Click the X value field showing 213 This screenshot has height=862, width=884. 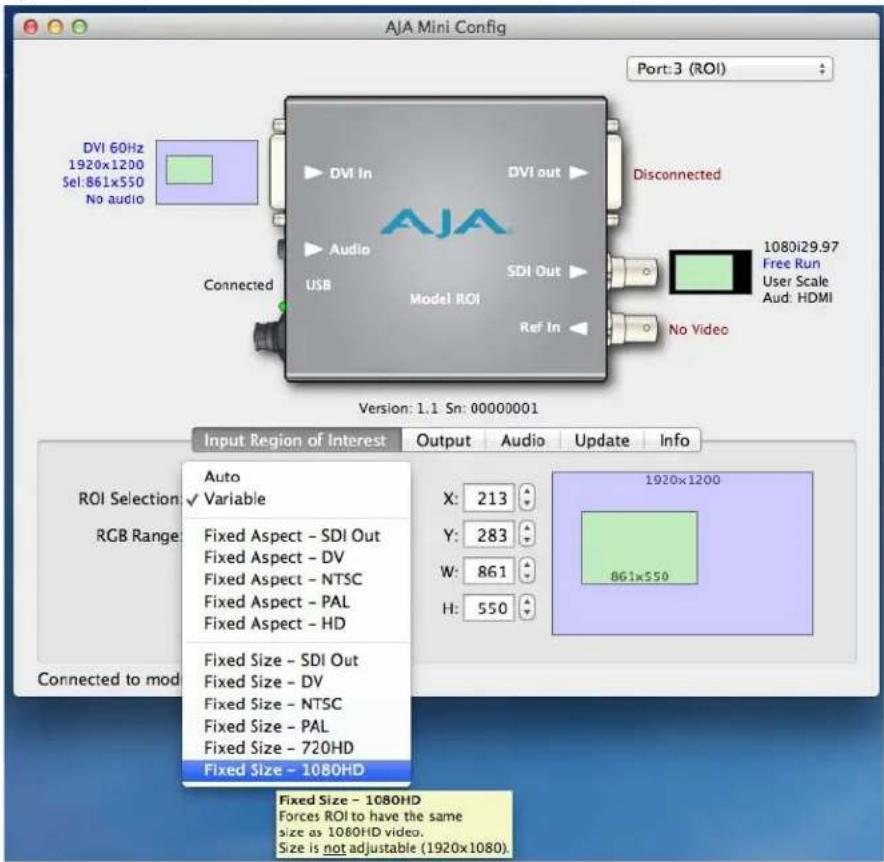point(489,498)
